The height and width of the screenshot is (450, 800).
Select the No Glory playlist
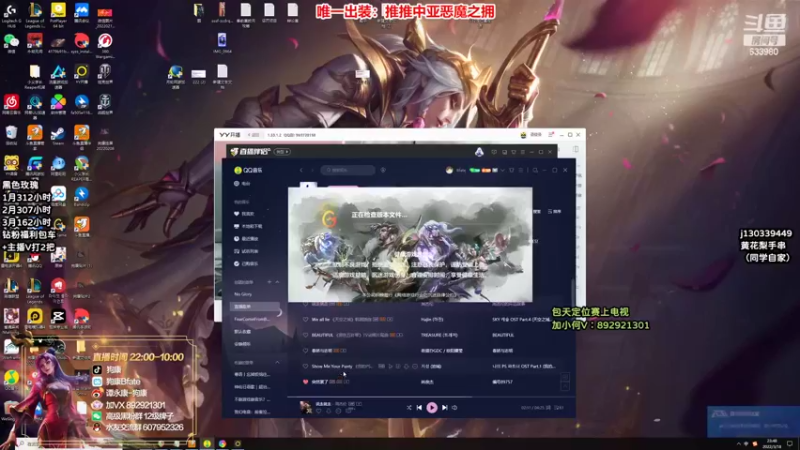point(243,294)
